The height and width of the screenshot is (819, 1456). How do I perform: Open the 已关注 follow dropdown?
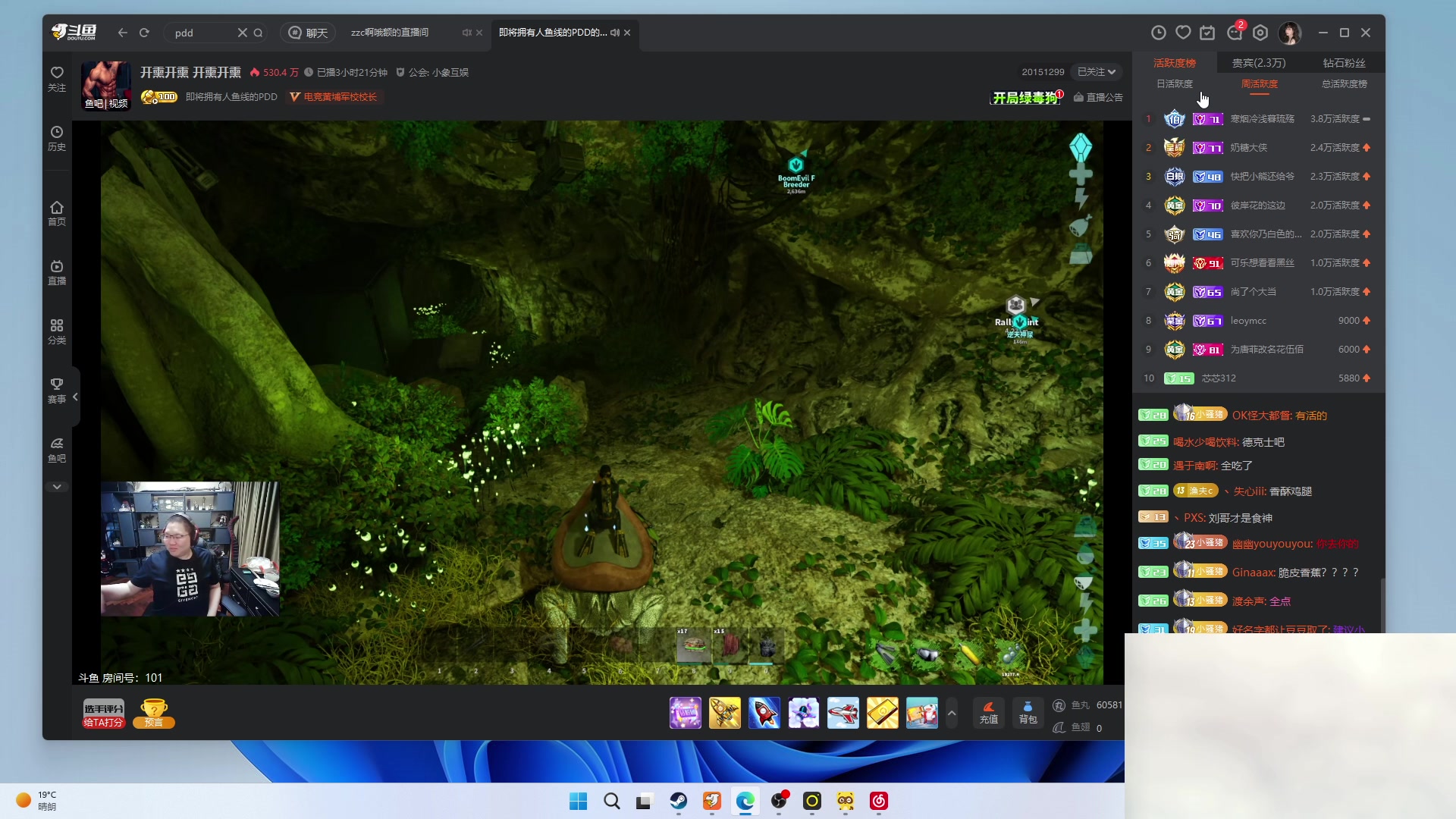(1097, 72)
